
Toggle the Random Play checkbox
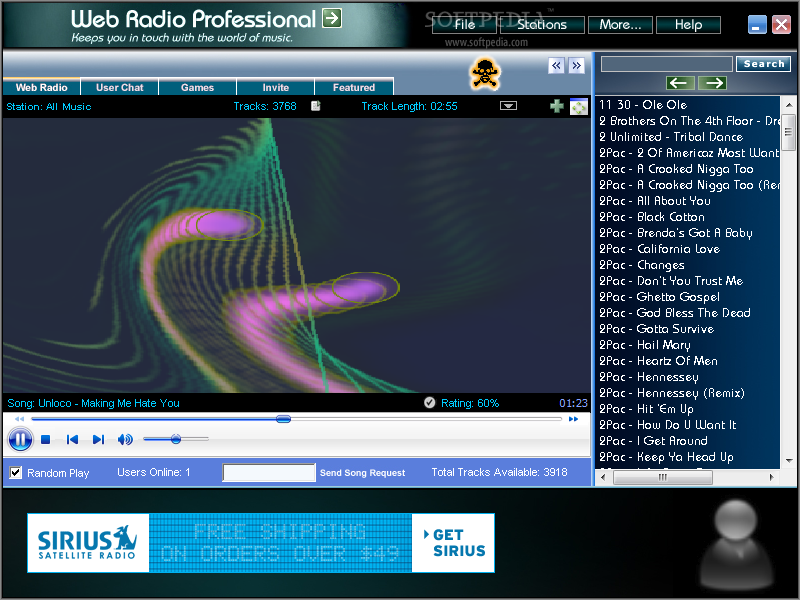pos(16,472)
